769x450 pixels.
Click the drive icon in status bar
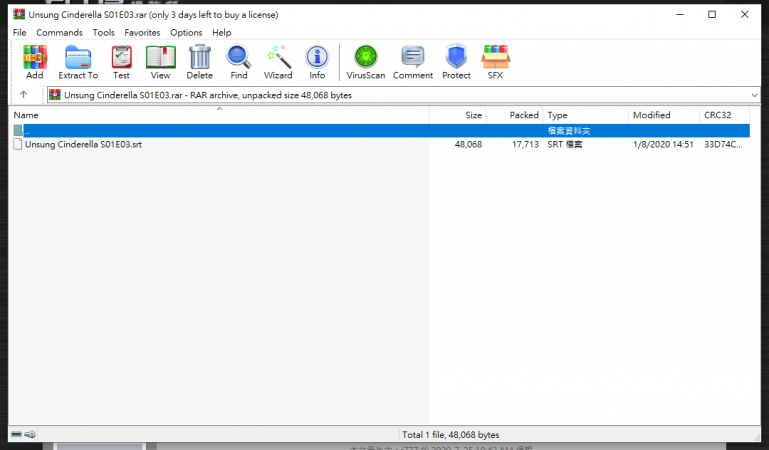(17, 434)
